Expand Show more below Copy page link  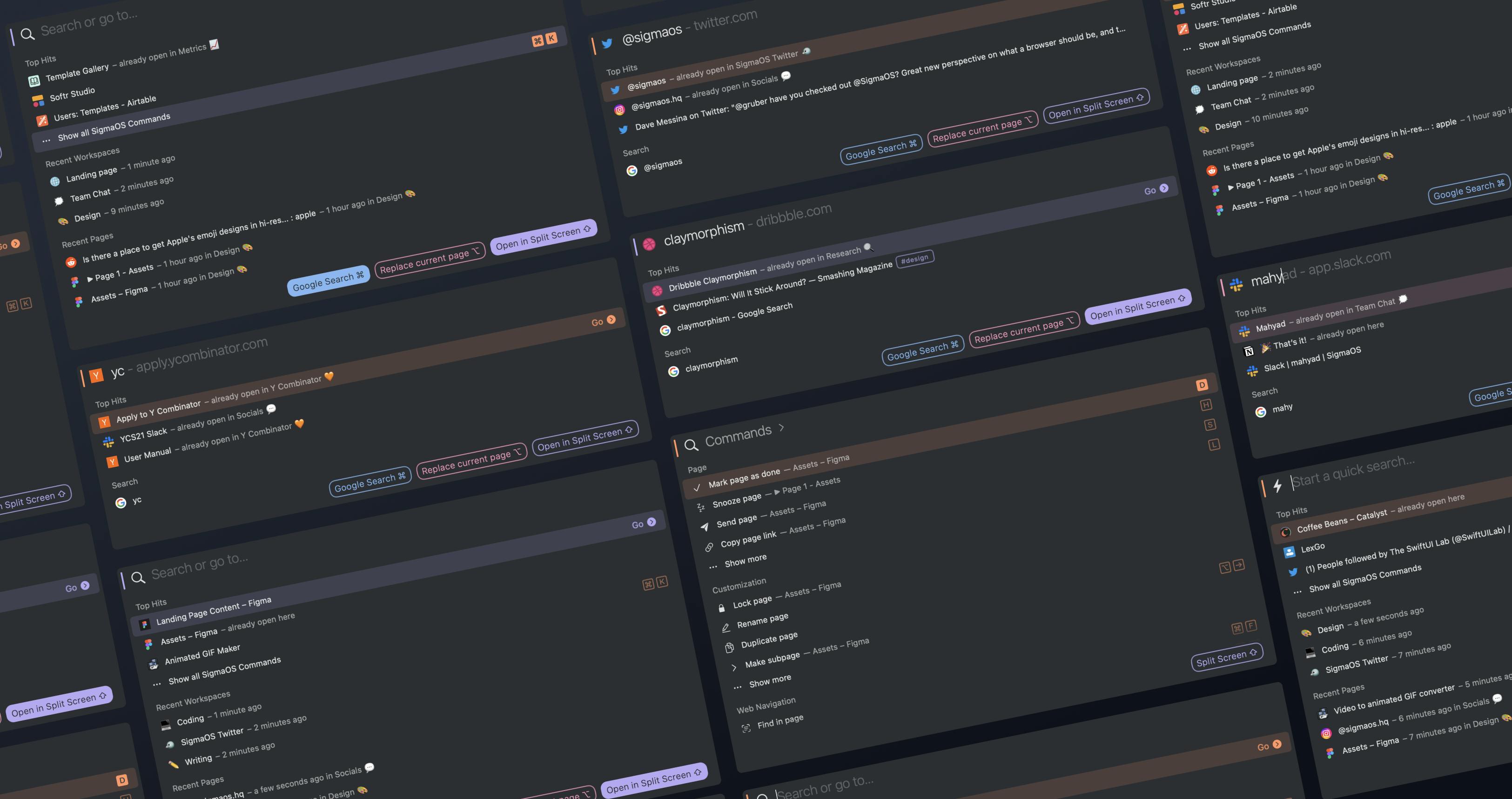746,560
